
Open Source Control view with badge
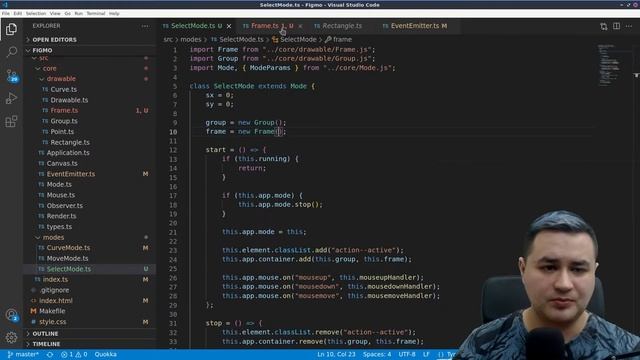pos(11,75)
